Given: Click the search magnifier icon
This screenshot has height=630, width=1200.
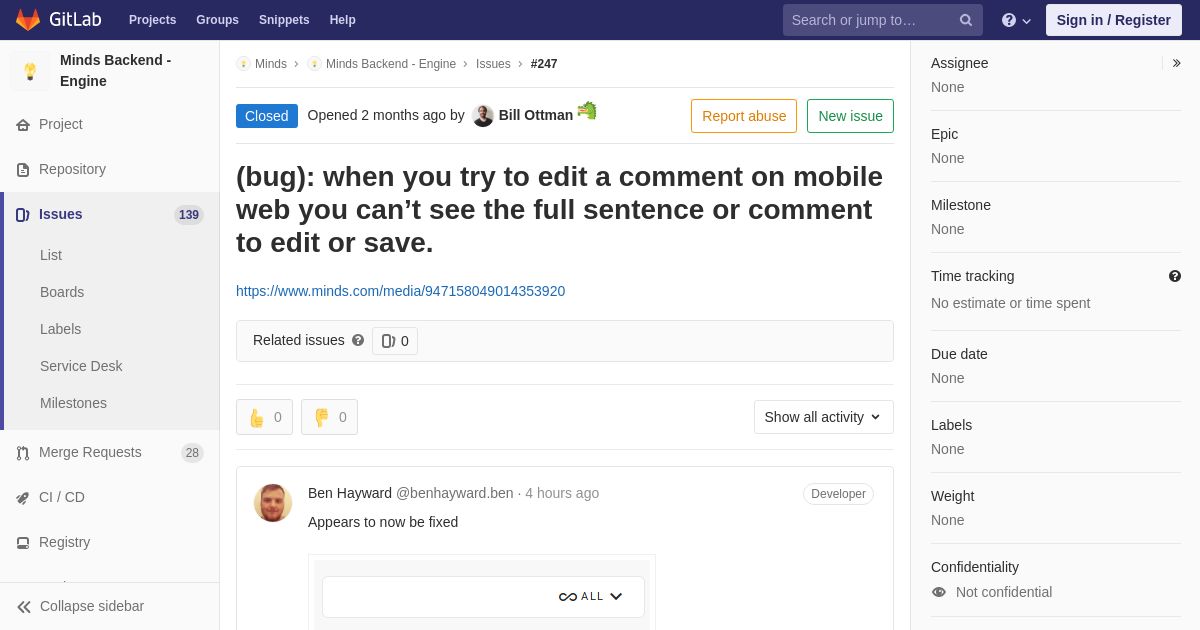Looking at the screenshot, I should (966, 20).
